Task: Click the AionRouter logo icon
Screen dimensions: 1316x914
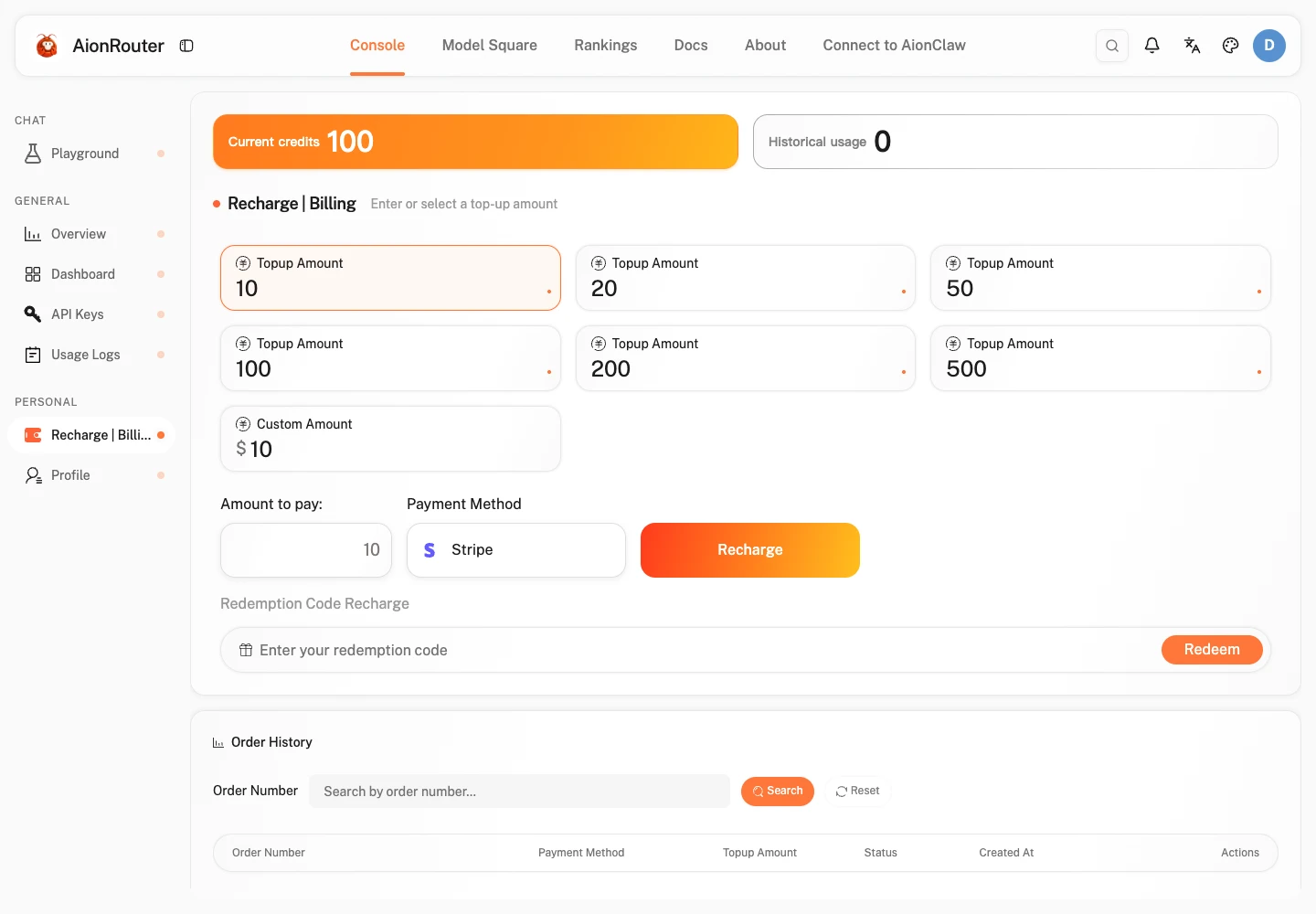Action: [x=47, y=46]
